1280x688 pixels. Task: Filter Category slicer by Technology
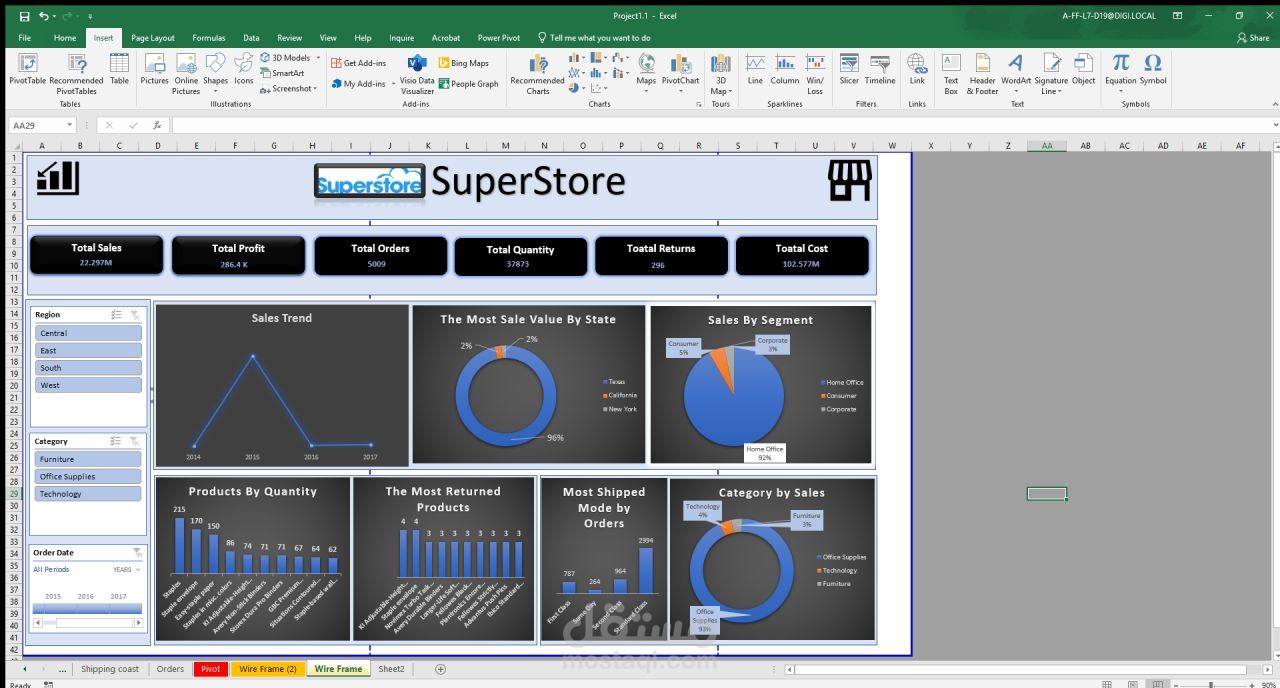pos(88,494)
